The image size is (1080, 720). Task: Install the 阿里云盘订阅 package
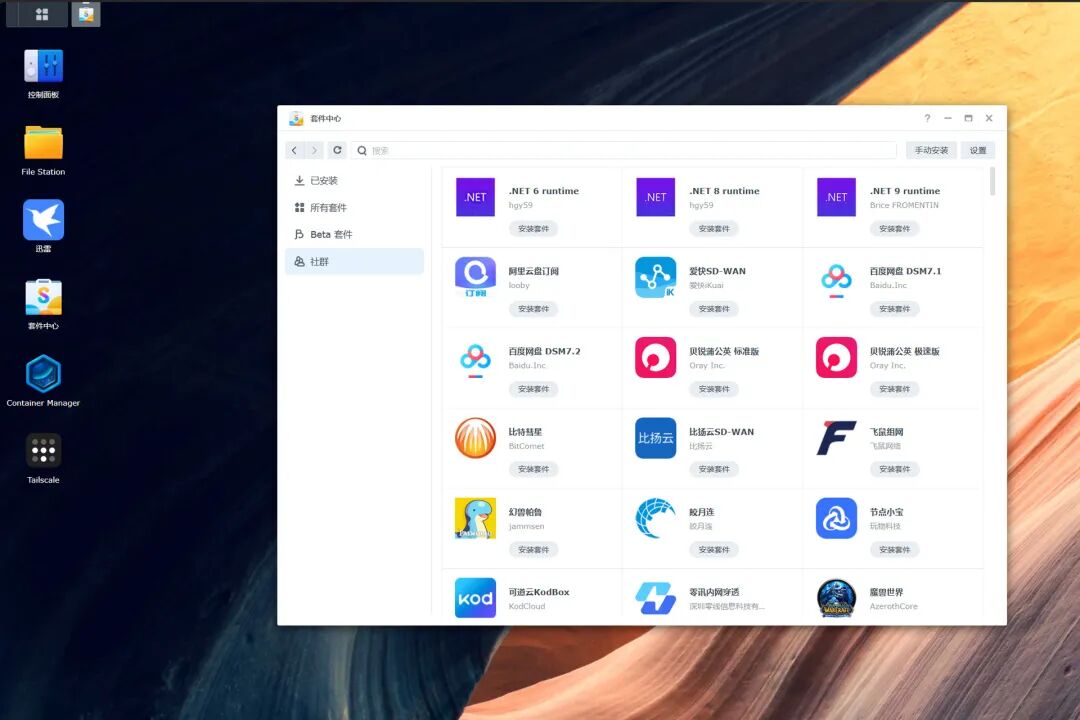533,309
